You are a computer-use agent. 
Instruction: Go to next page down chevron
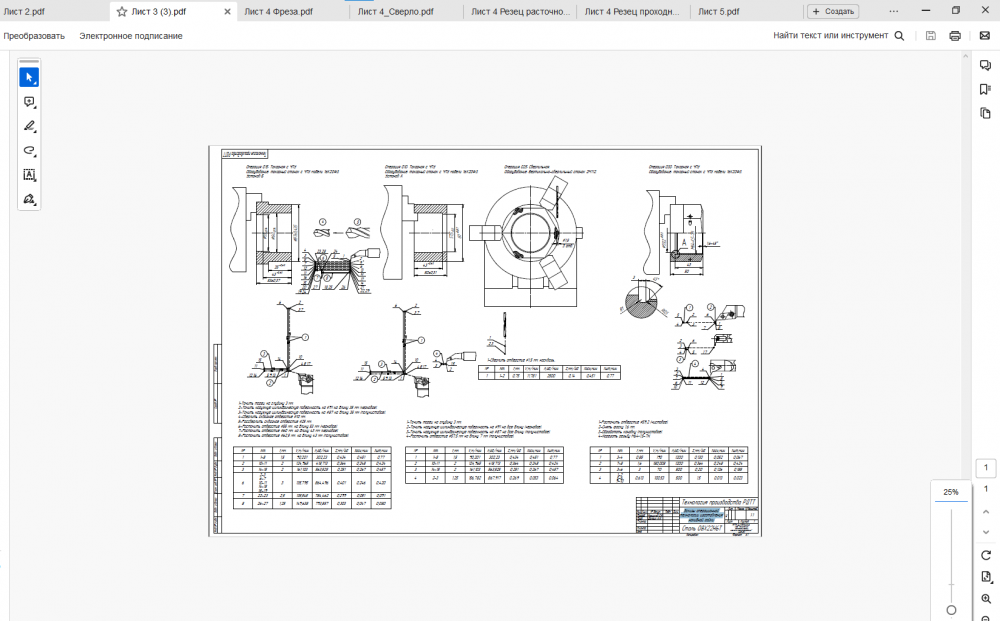pos(986,532)
